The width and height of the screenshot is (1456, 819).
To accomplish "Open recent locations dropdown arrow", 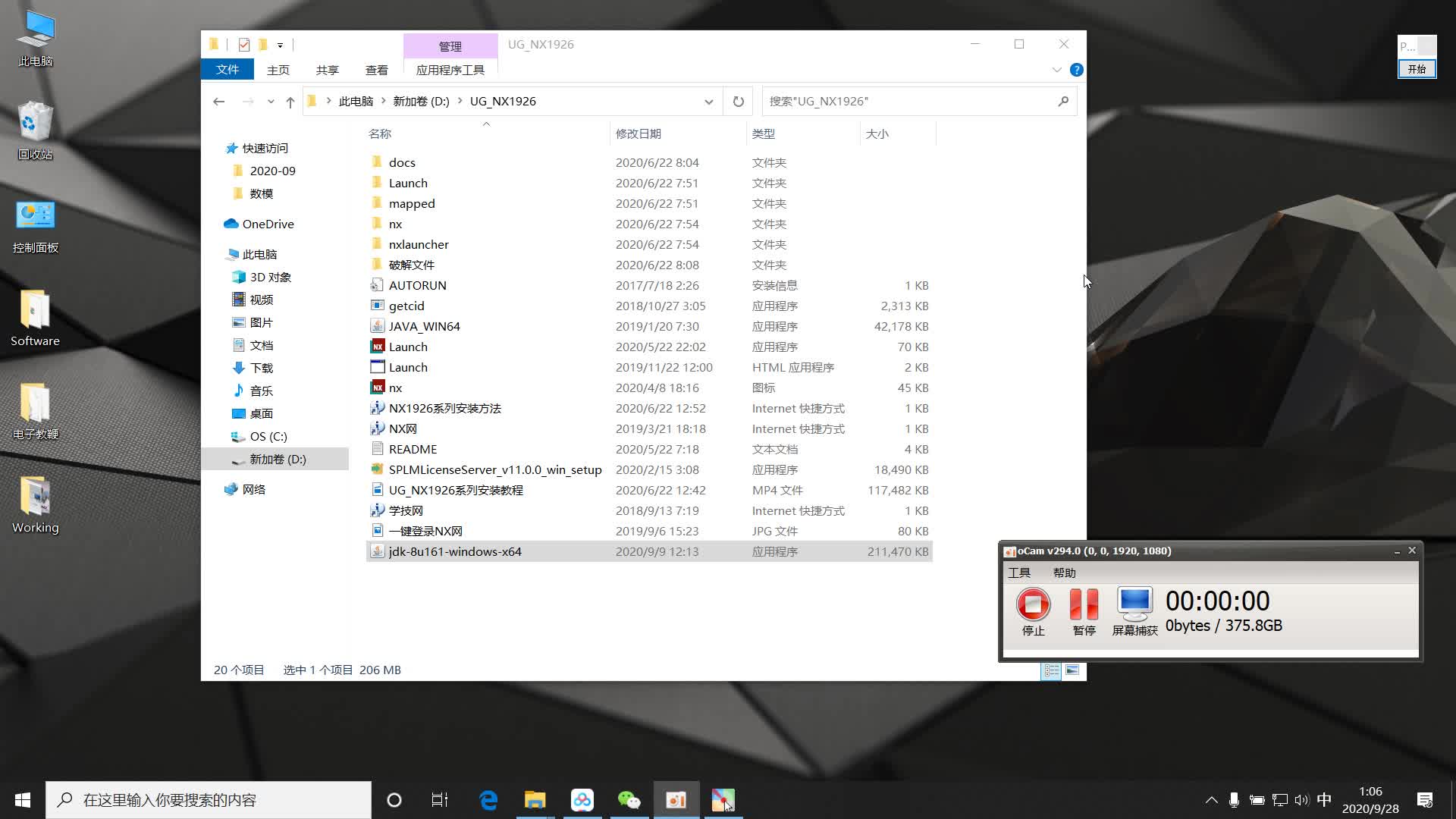I will click(x=271, y=102).
